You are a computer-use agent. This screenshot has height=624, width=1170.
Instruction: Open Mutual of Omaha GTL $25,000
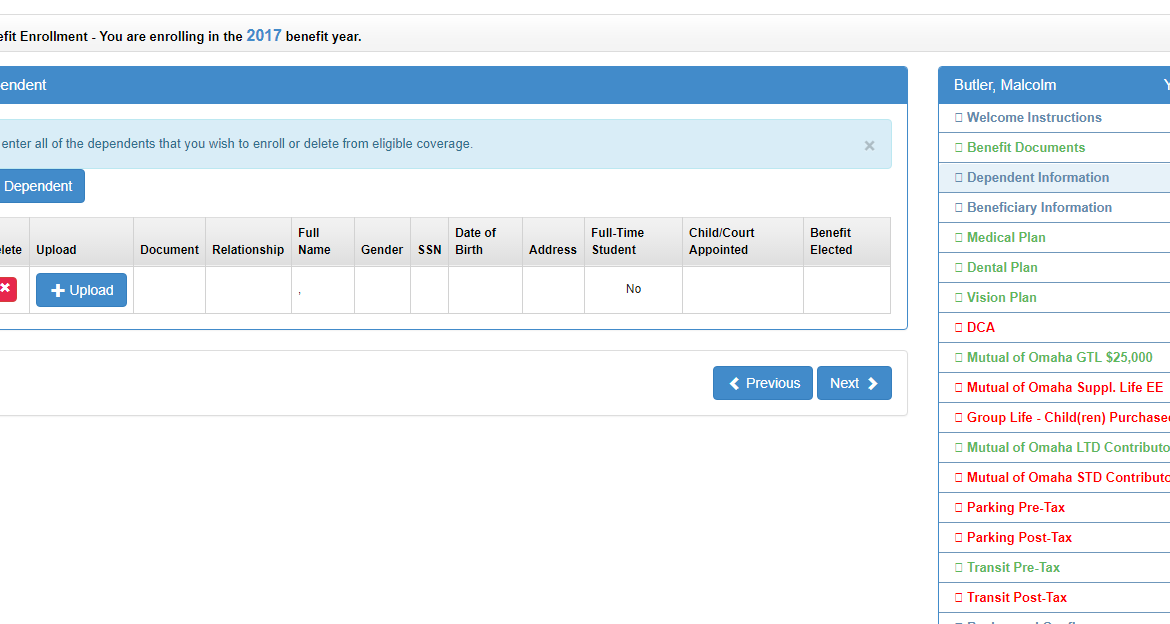(x=1058, y=357)
